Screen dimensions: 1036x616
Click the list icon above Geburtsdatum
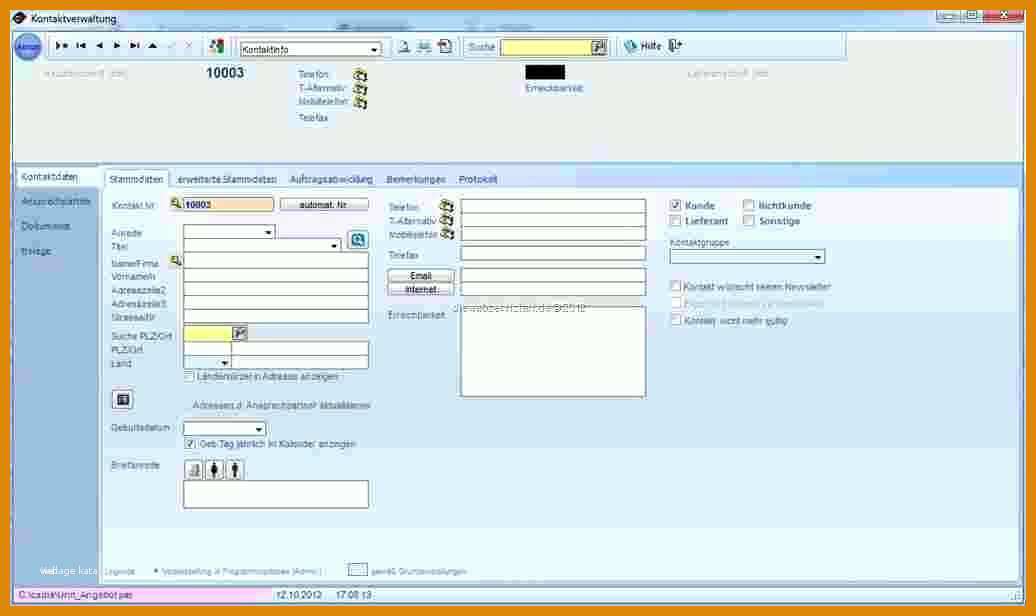pyautogui.click(x=122, y=399)
